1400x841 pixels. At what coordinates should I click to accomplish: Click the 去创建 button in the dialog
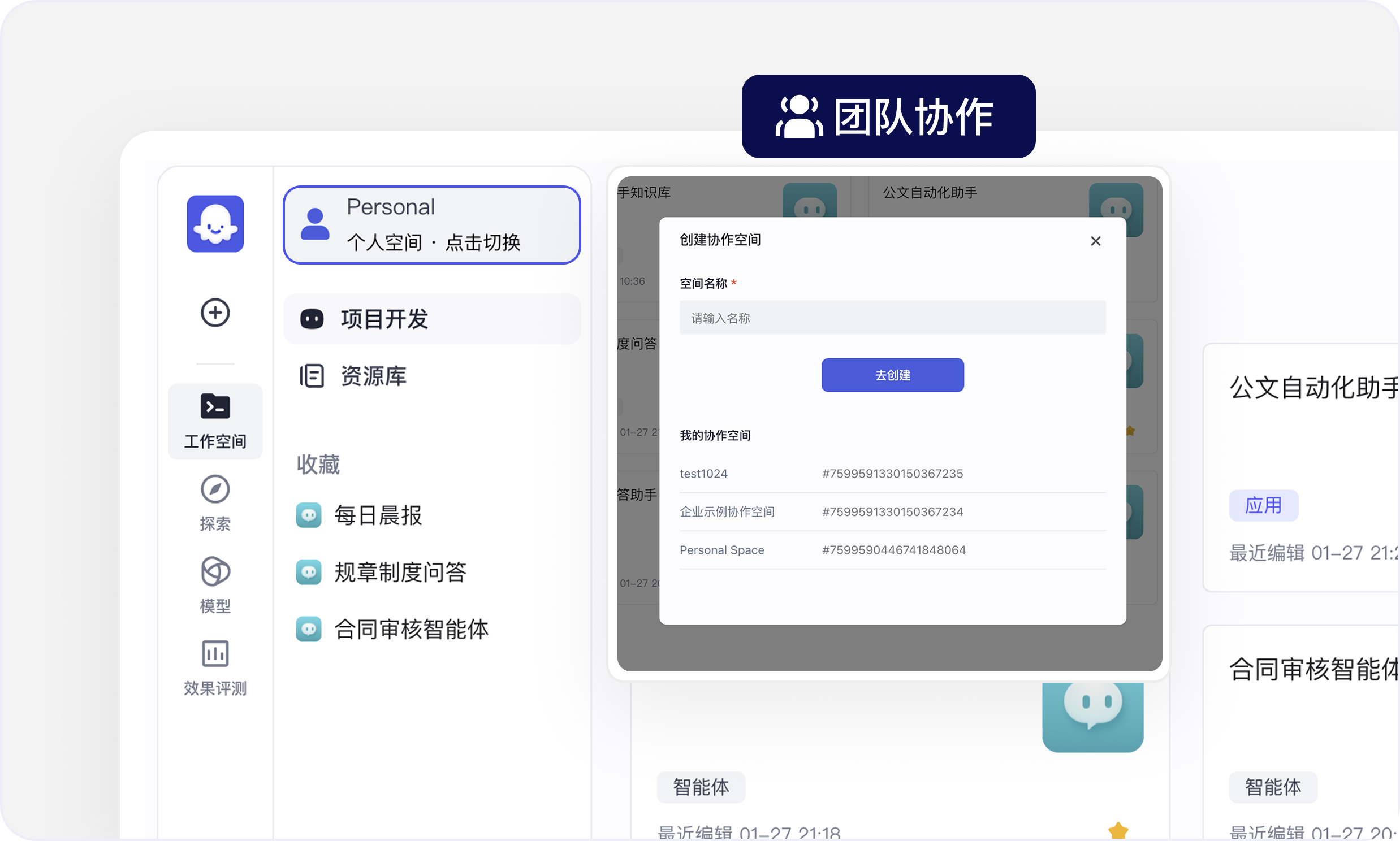tap(892, 375)
